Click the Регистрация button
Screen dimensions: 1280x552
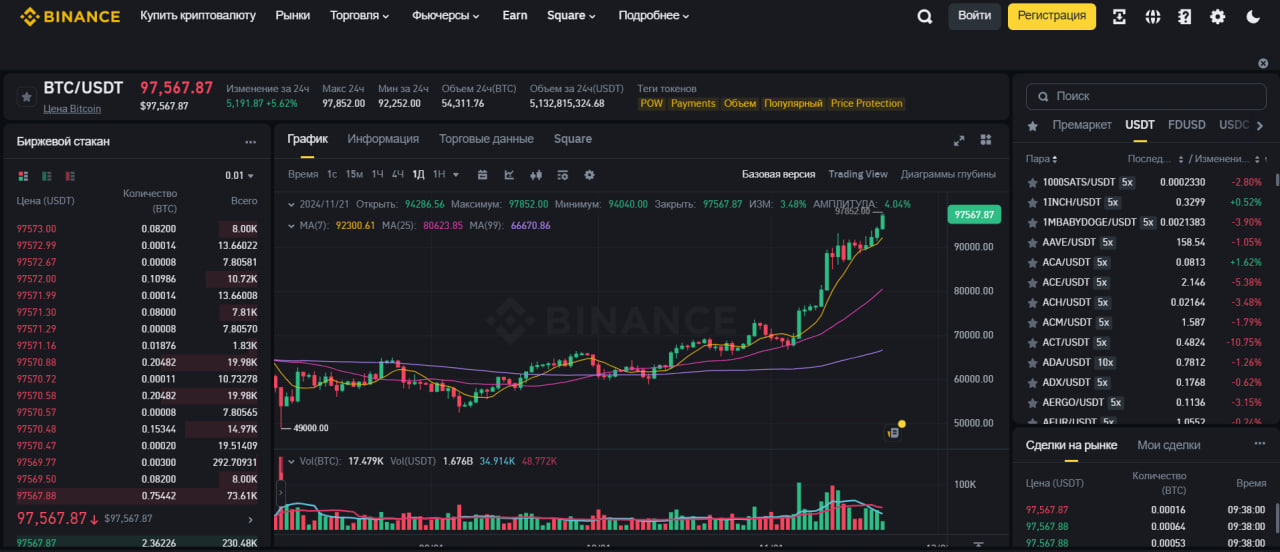click(1052, 16)
